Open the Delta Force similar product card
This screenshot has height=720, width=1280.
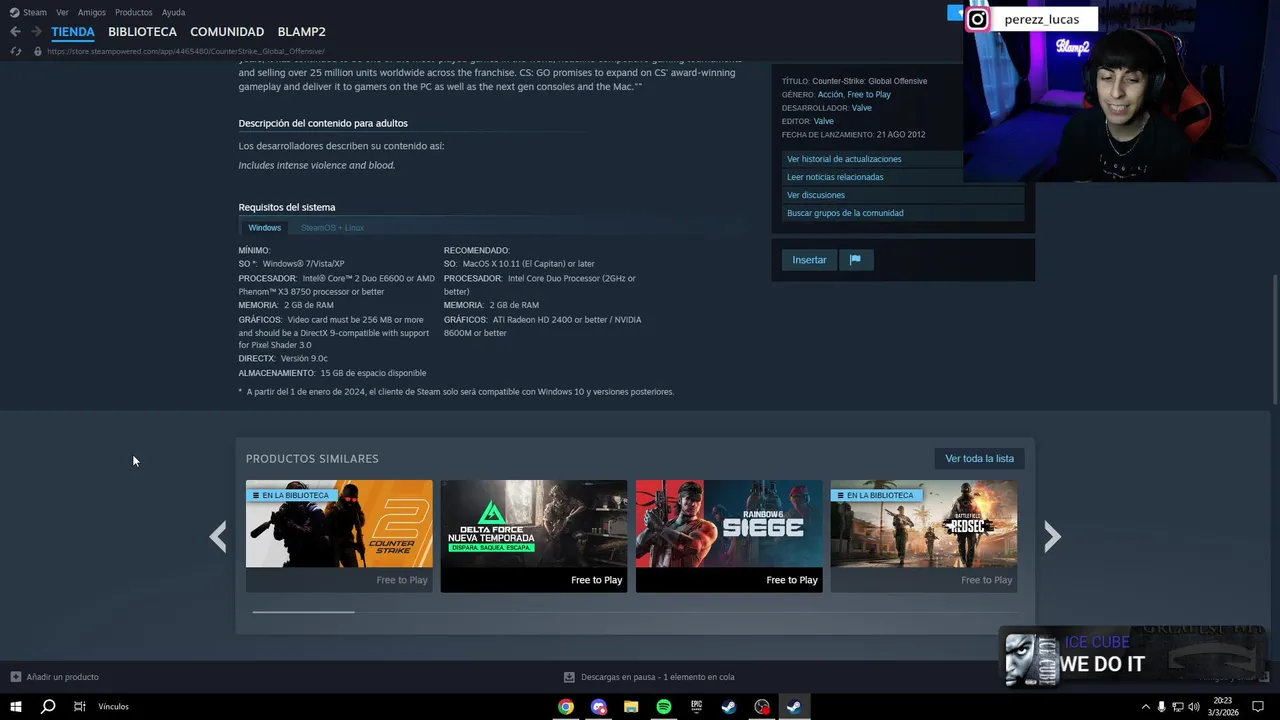click(x=534, y=536)
